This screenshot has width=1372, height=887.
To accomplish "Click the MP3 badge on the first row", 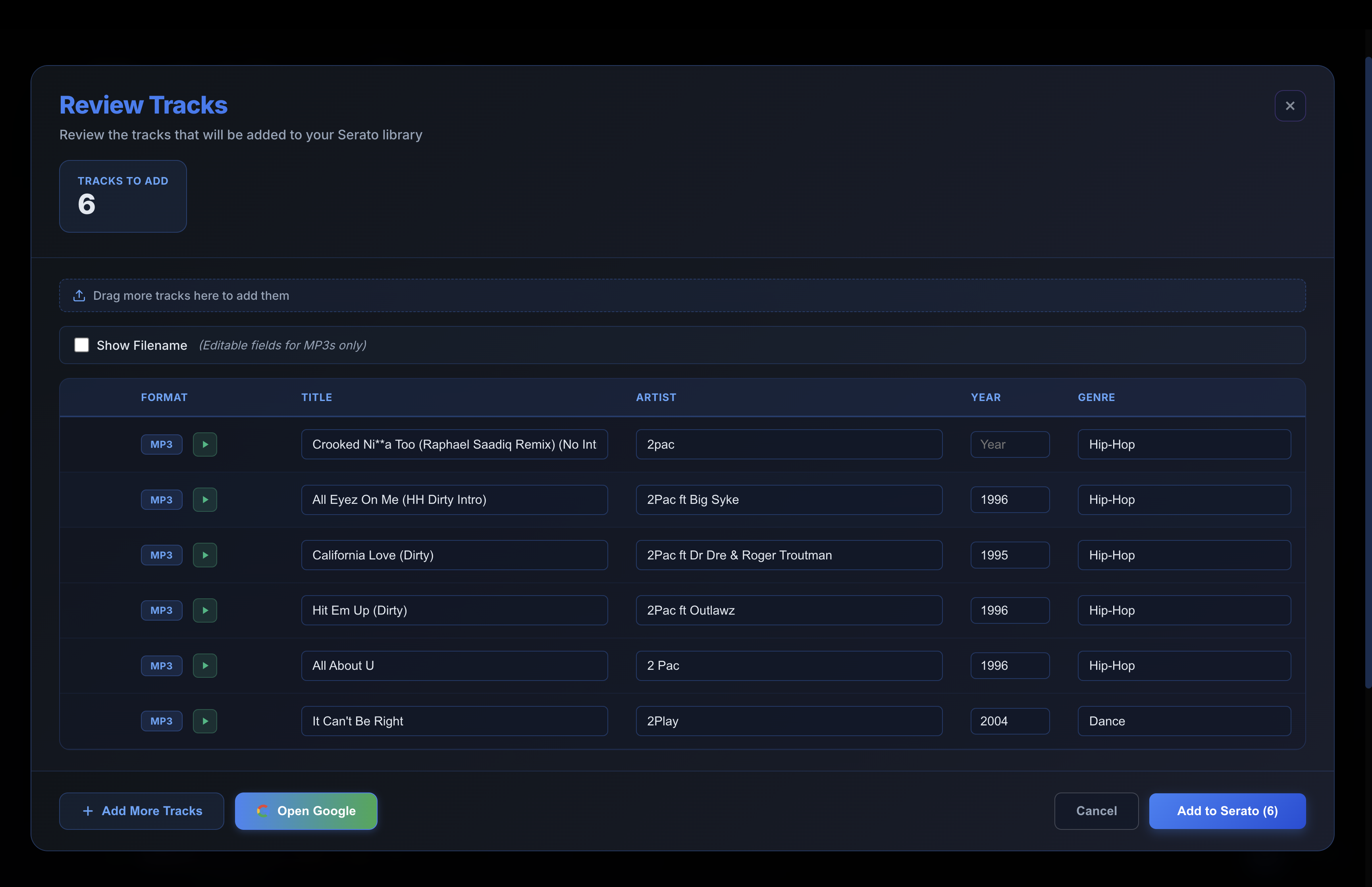I will (x=161, y=444).
